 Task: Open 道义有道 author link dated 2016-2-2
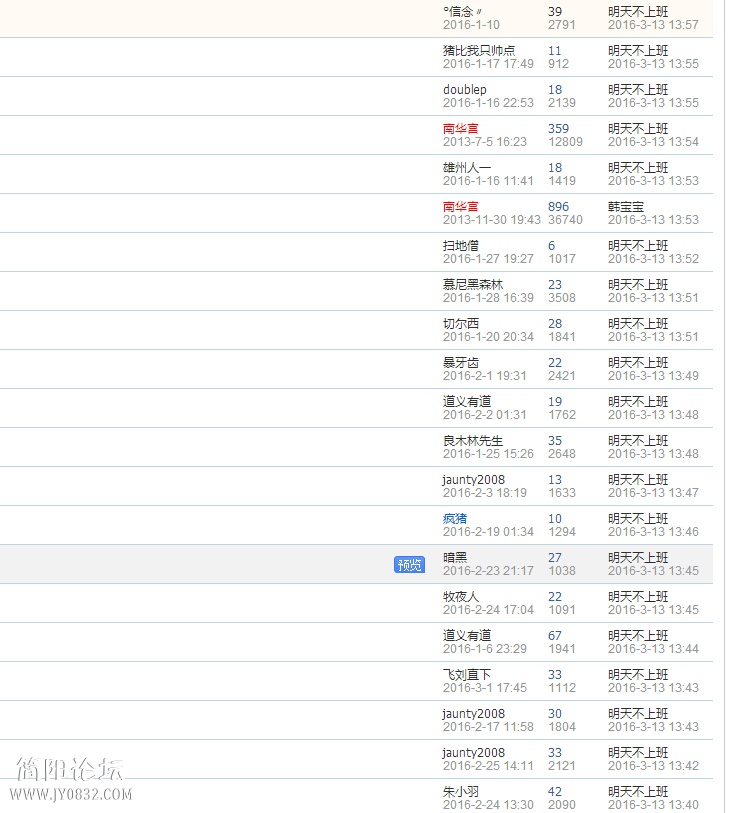tap(467, 401)
